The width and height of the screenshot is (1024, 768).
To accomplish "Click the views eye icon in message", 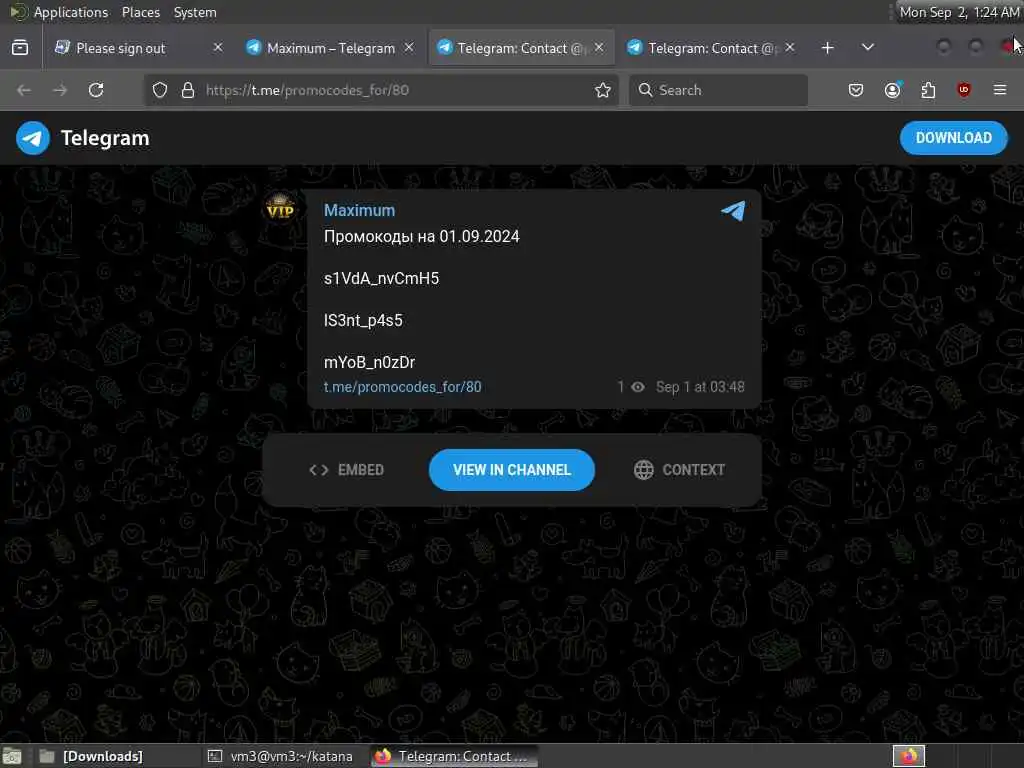I will [x=638, y=387].
